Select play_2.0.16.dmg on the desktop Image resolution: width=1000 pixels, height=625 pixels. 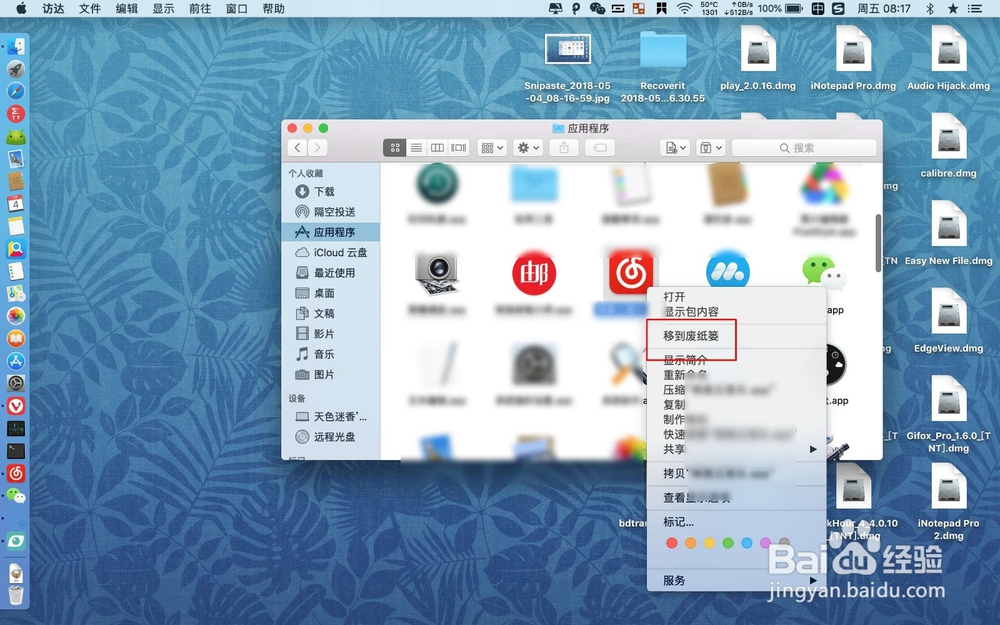(758, 57)
